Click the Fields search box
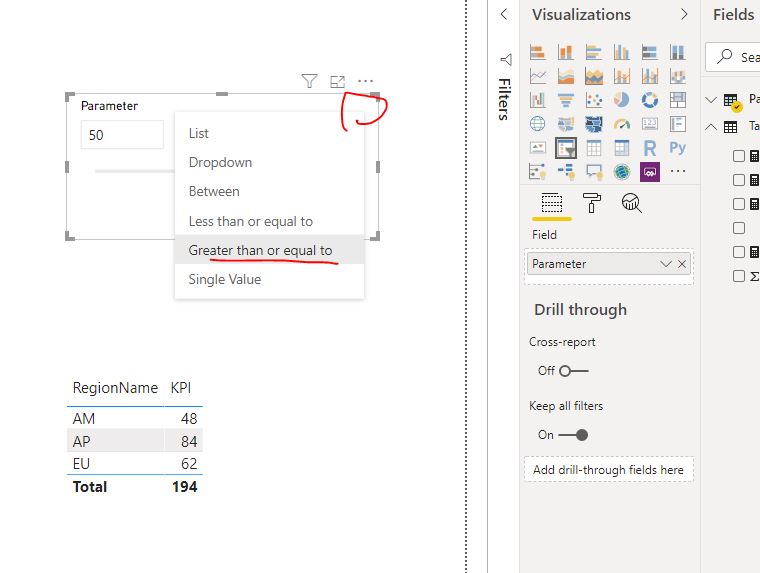This screenshot has height=573, width=760. [x=733, y=57]
